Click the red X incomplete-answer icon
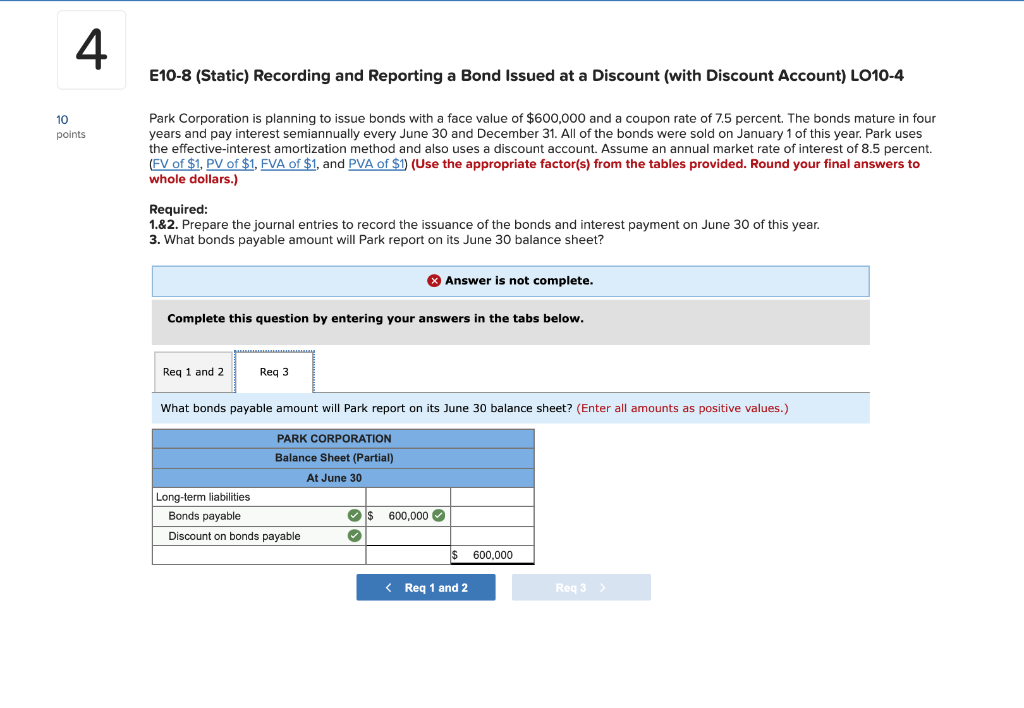 click(x=435, y=281)
